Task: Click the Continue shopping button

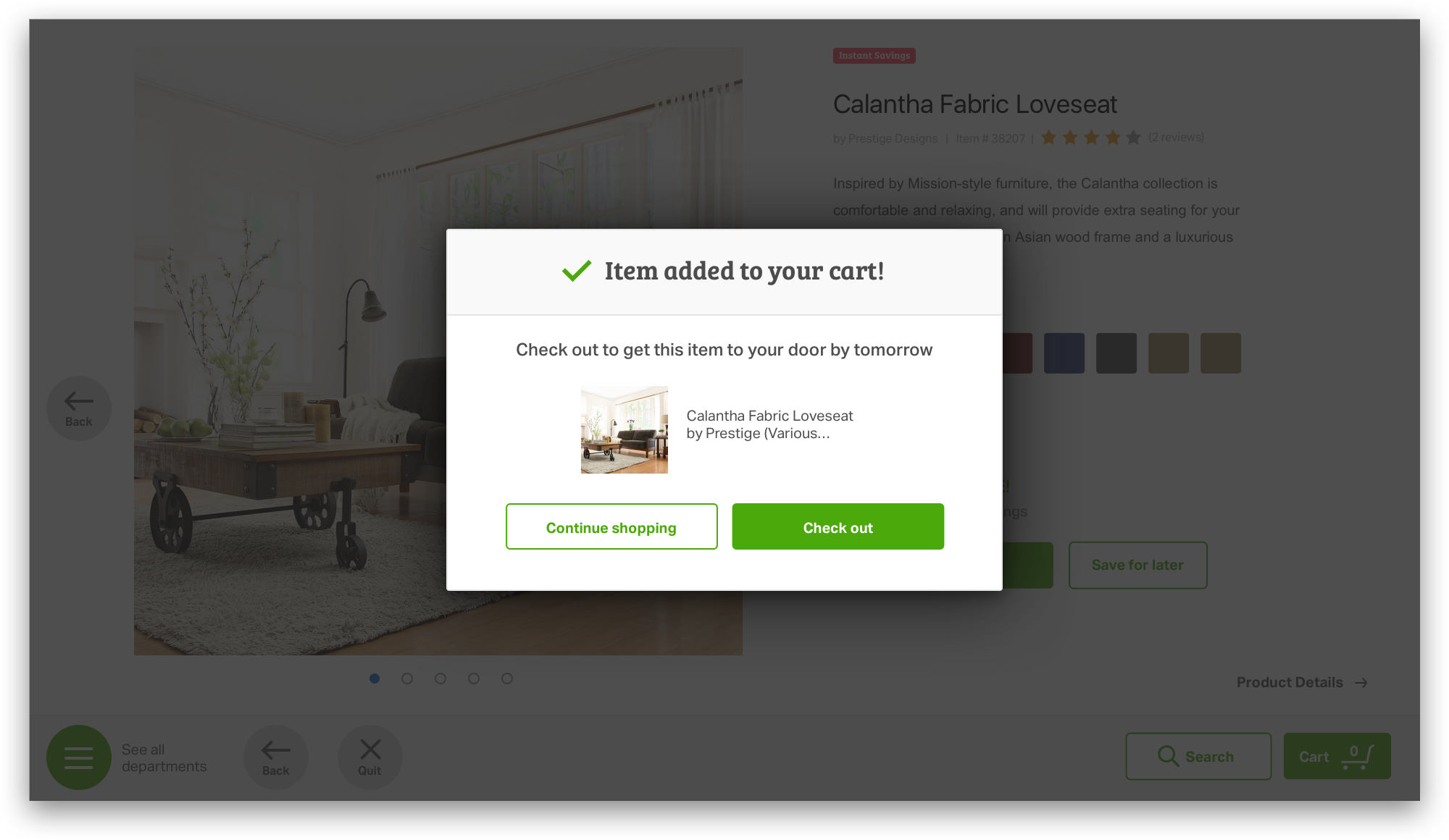Action: coord(611,526)
